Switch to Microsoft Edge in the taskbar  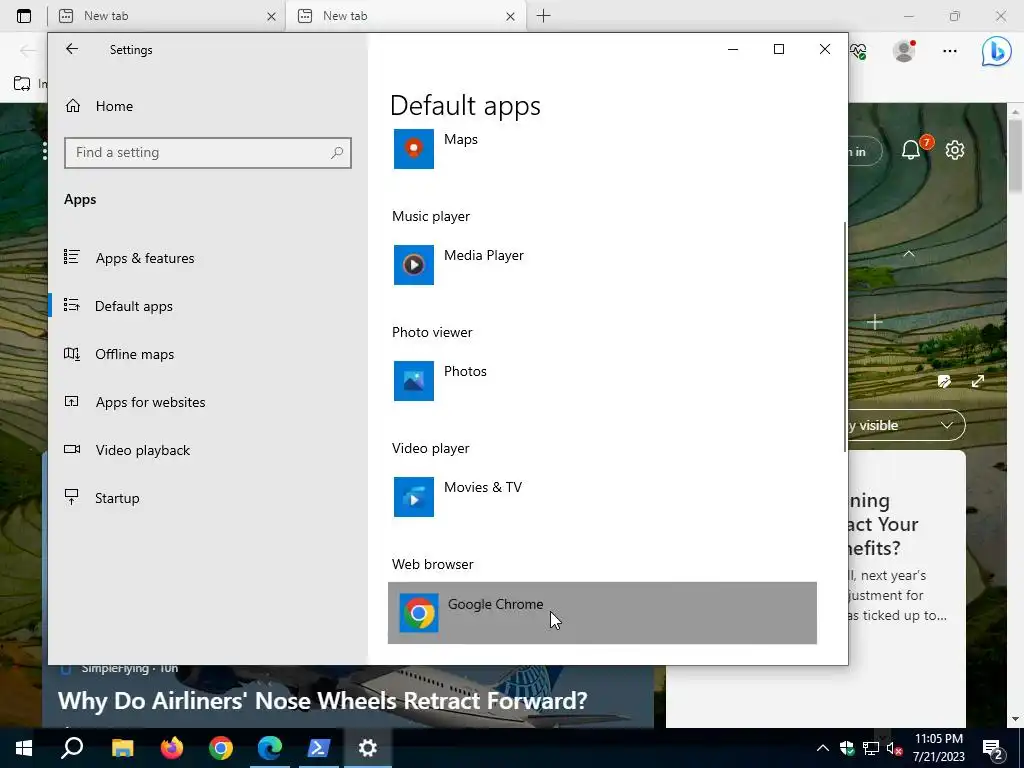pos(270,748)
